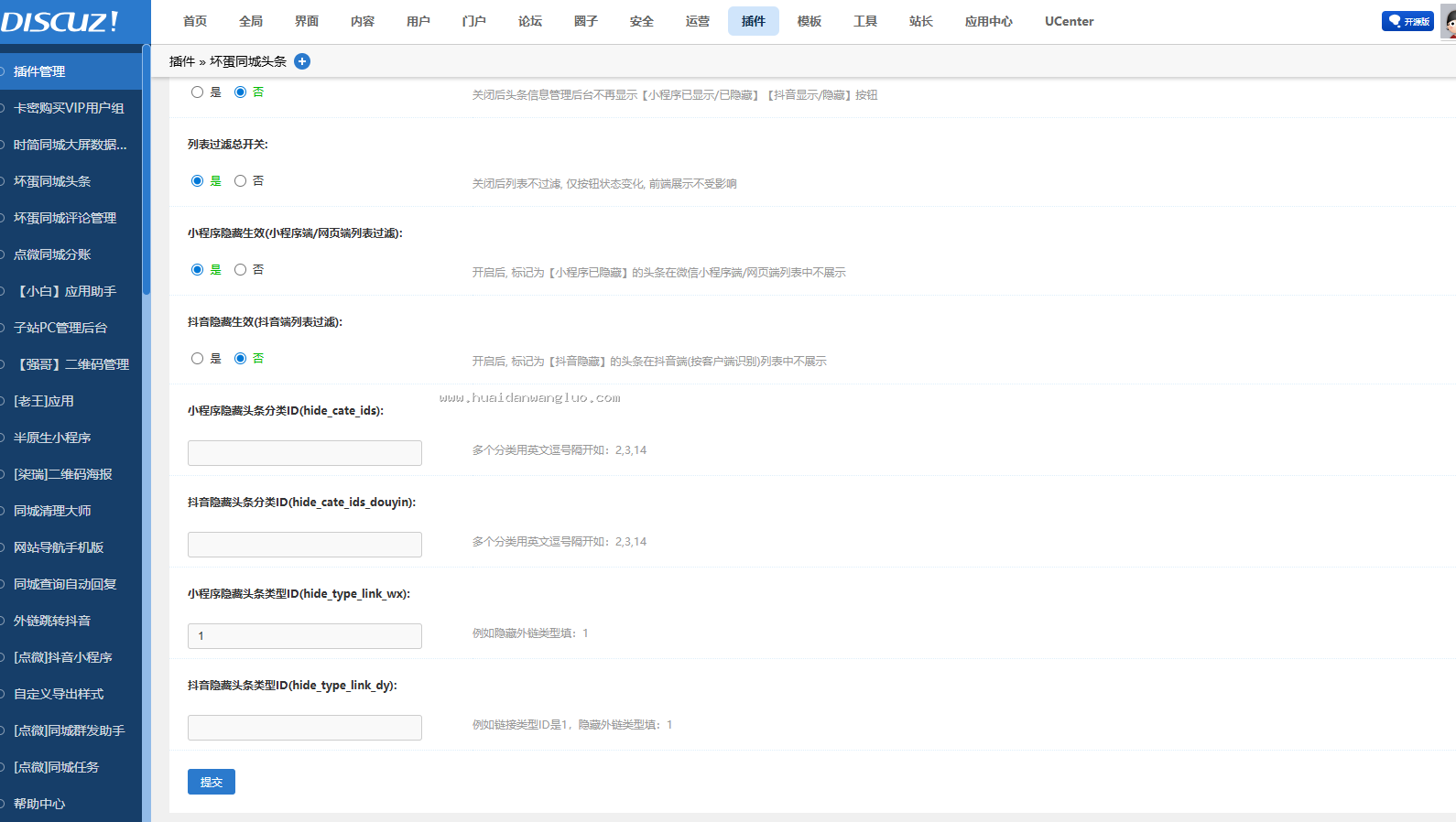Select 否 for 抖音隐藏生效

[240, 359]
